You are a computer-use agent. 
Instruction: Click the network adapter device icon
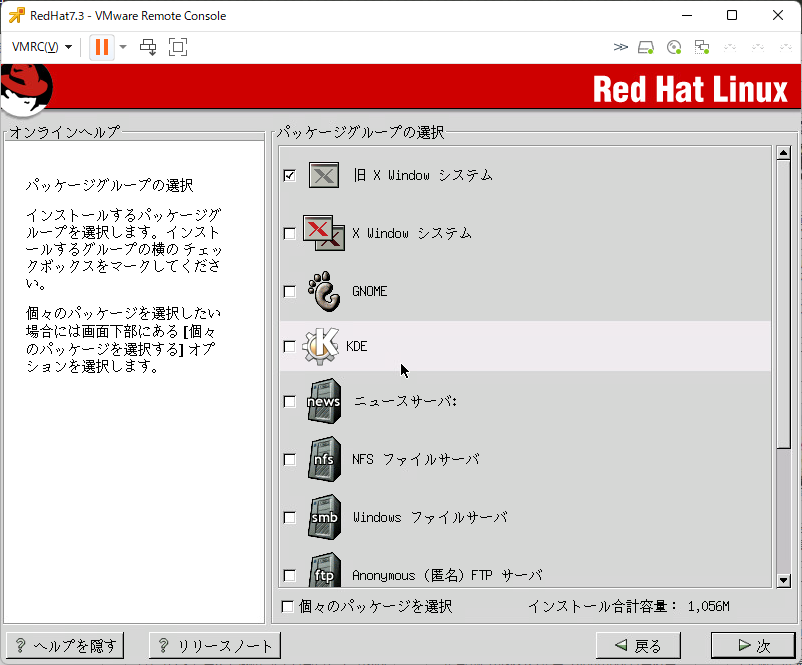point(702,48)
